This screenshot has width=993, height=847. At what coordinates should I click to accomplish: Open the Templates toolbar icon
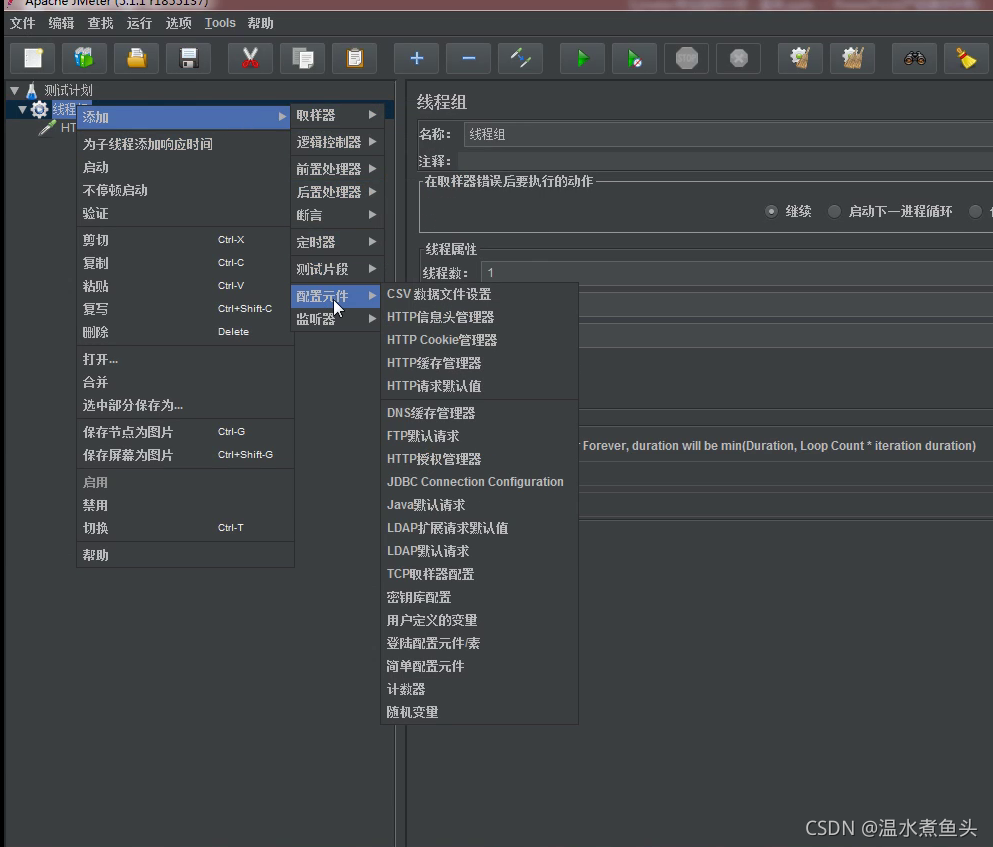(84, 58)
